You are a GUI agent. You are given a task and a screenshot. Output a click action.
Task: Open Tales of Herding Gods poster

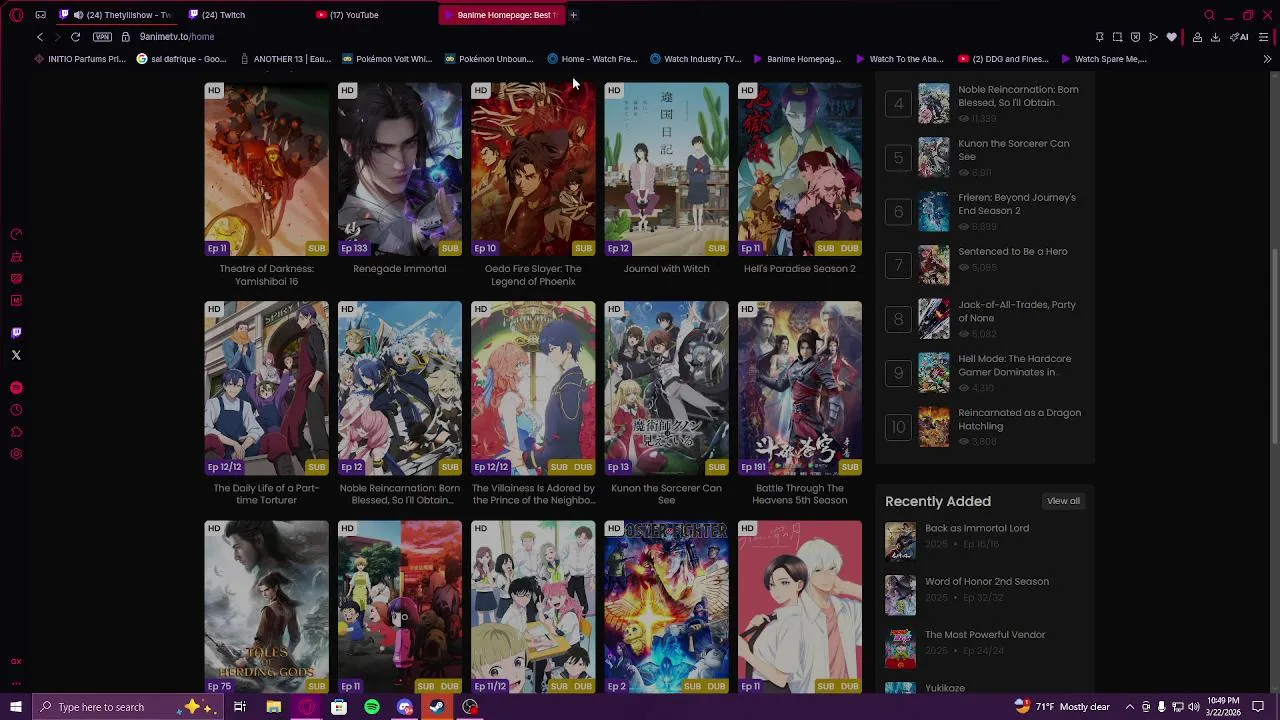(266, 607)
